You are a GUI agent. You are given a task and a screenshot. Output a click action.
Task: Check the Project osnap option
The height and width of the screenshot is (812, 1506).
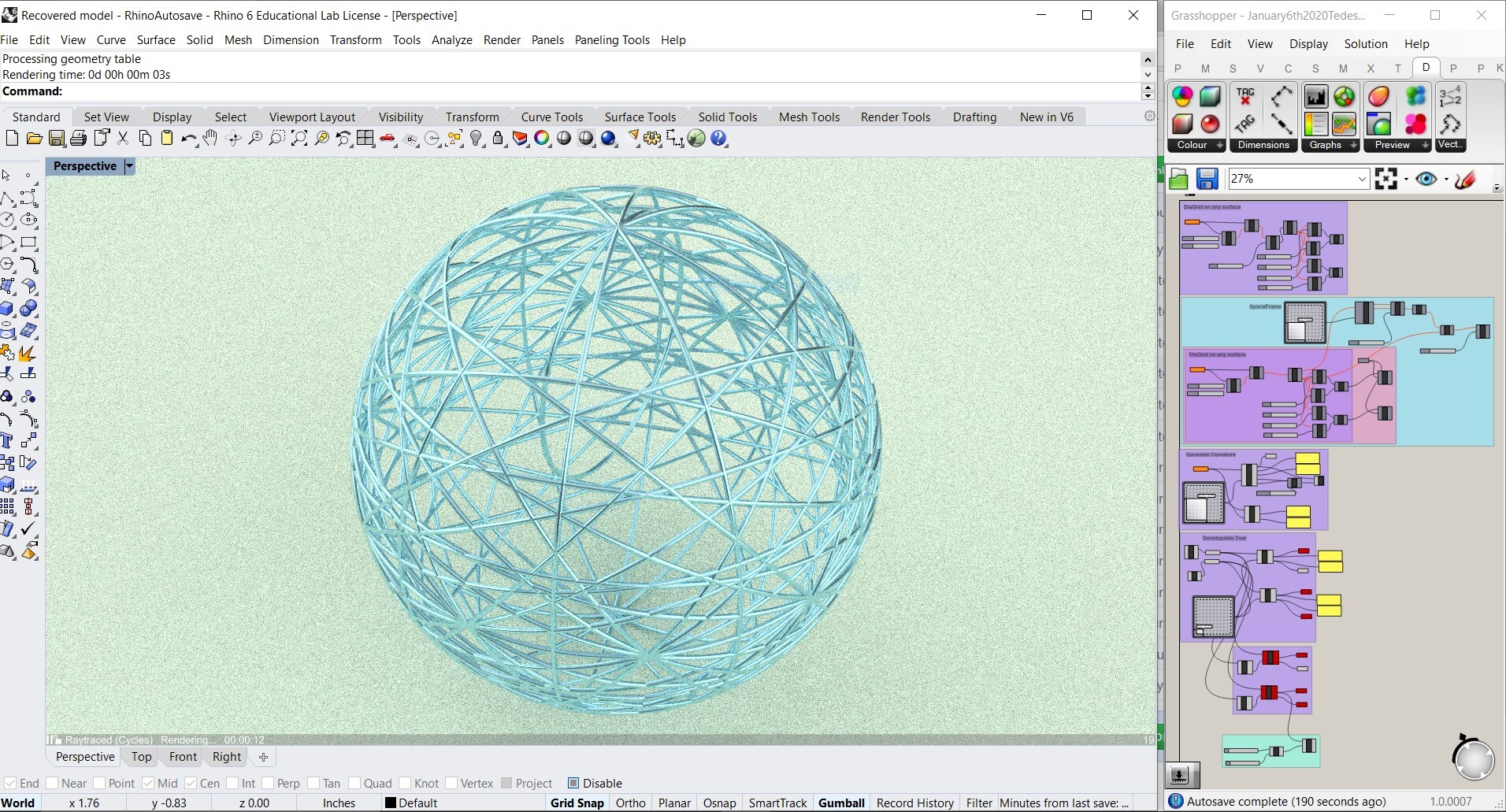tap(507, 783)
